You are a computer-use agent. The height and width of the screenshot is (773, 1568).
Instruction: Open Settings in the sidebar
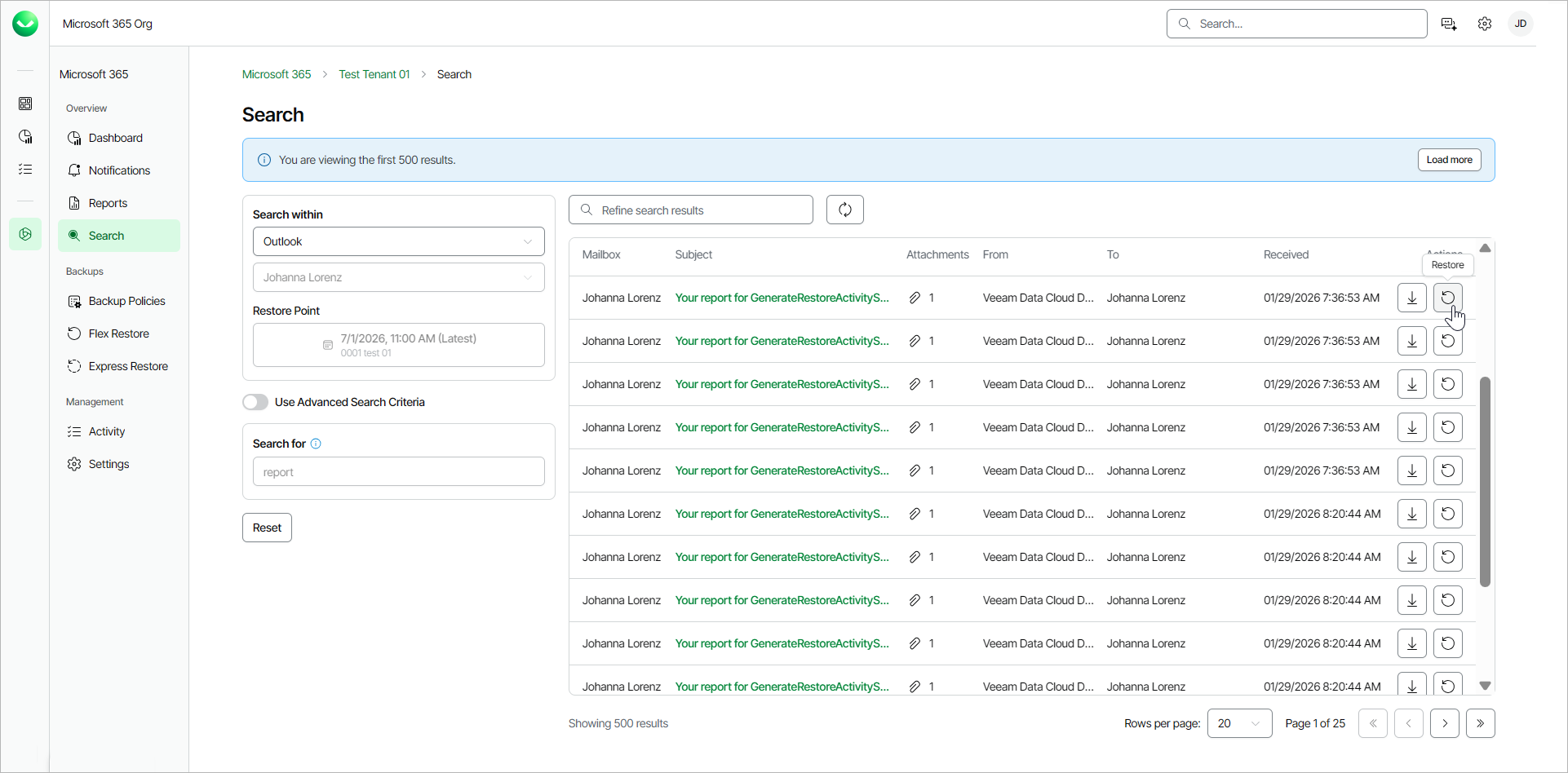pos(119,464)
